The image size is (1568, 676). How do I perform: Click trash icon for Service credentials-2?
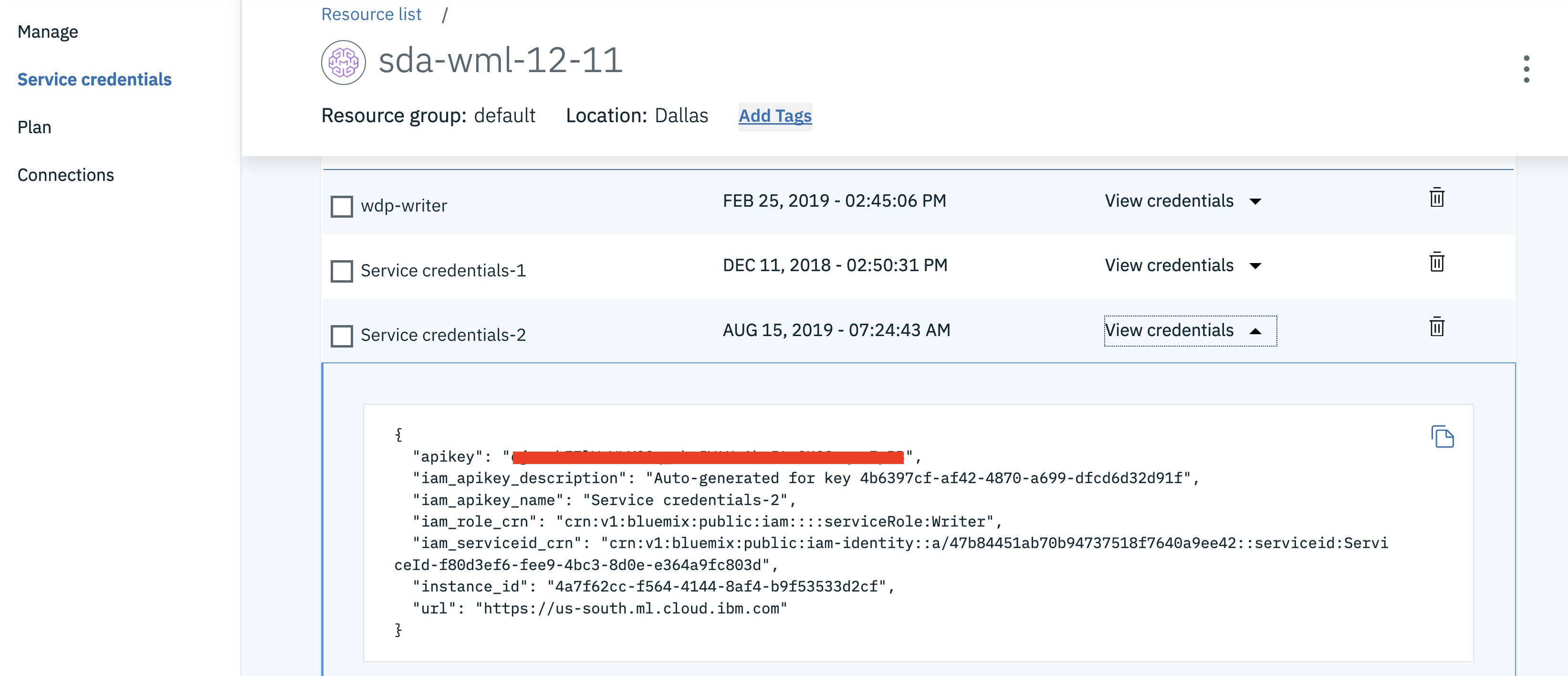pyautogui.click(x=1436, y=327)
